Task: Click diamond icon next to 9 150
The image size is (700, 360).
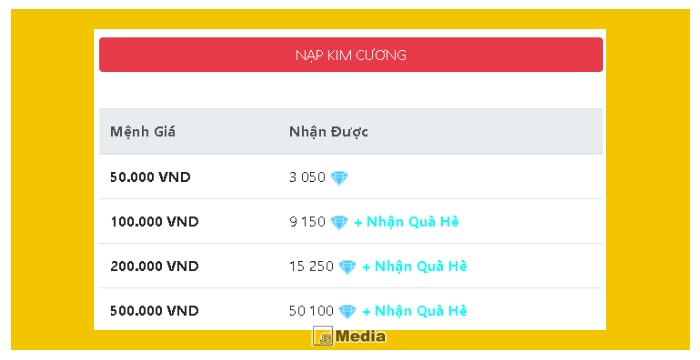Action: point(339,222)
